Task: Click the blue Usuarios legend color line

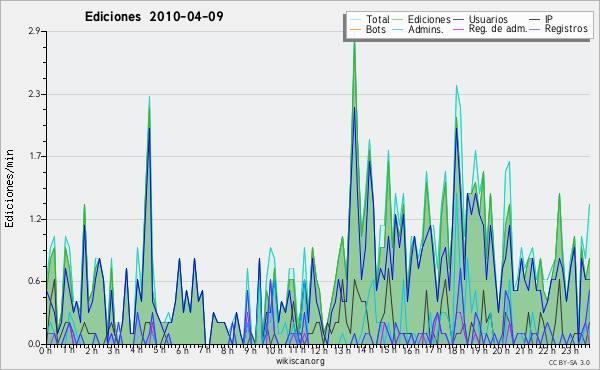Action: [458, 20]
